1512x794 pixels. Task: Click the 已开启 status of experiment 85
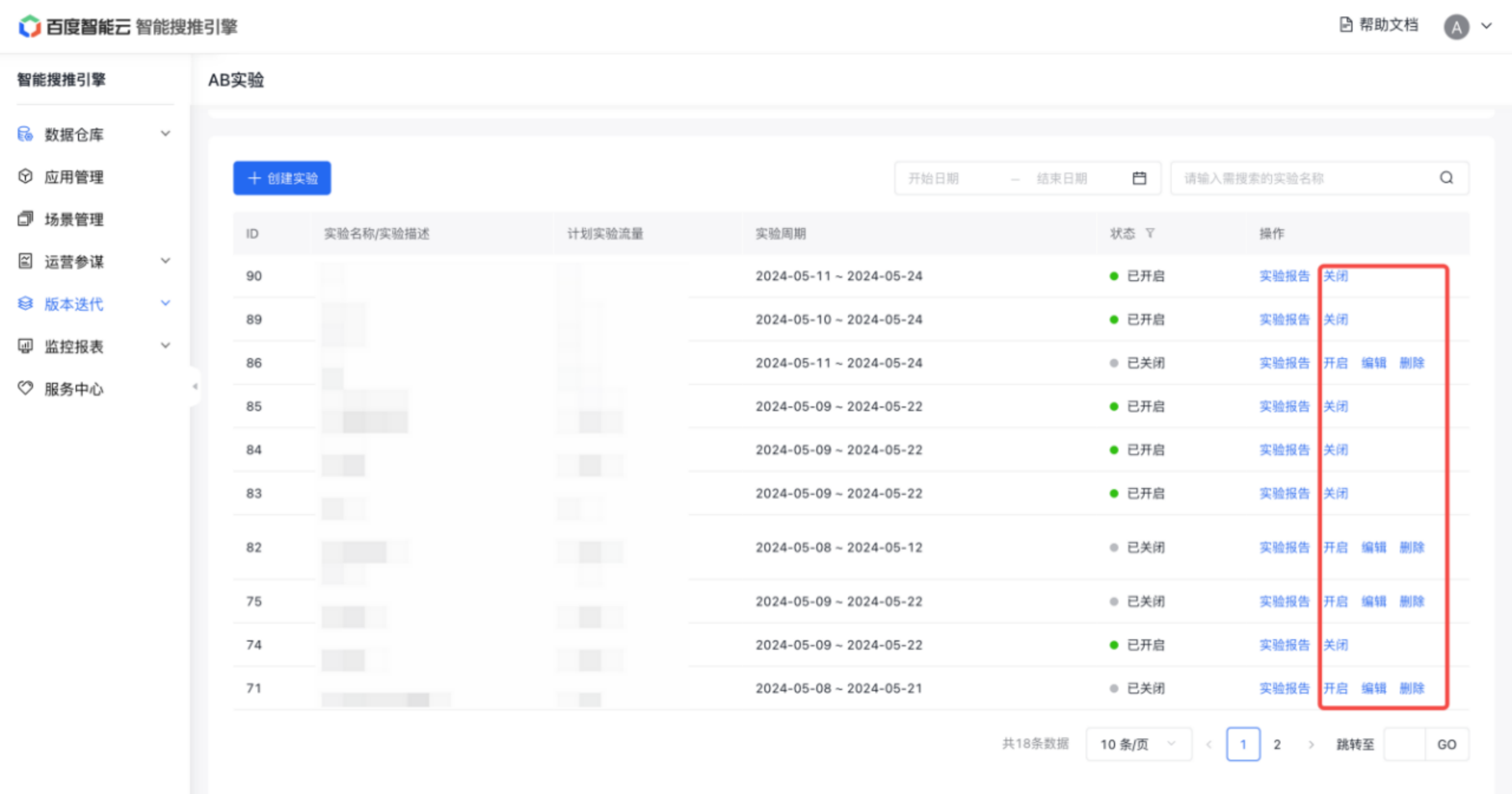click(1138, 406)
